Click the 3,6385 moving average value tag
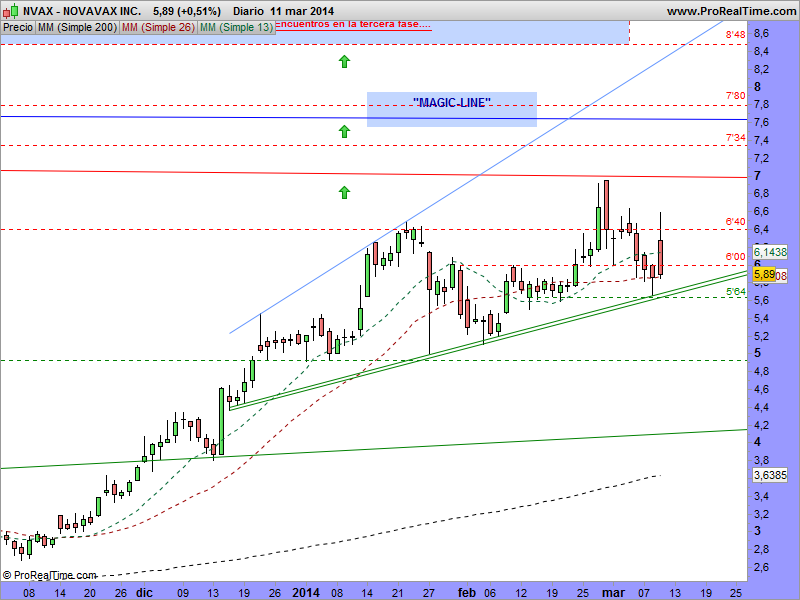 [x=770, y=475]
